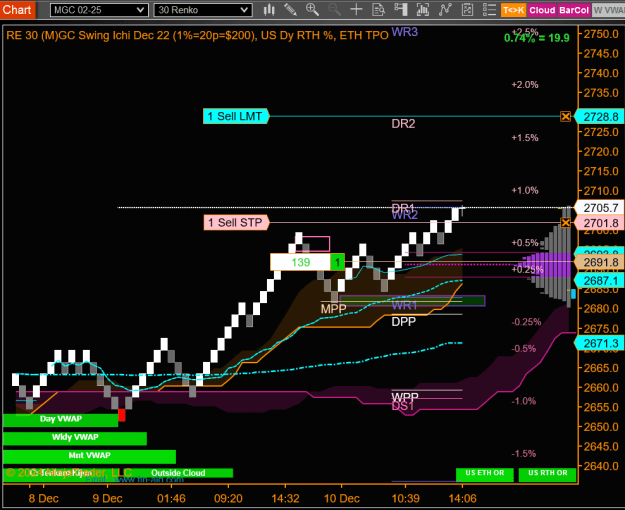Select the drawing tools pencil icon
Viewport: 625px width, 510px height.
point(291,10)
